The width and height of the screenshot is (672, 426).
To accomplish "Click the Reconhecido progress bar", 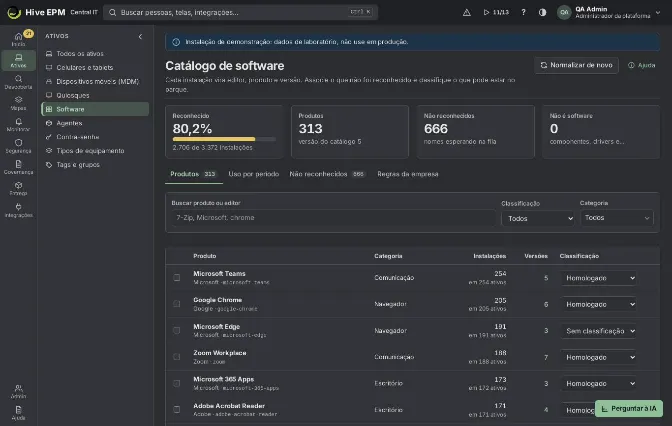I will click(x=224, y=139).
